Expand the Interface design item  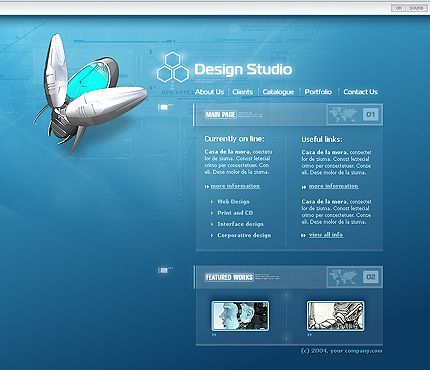(237, 224)
